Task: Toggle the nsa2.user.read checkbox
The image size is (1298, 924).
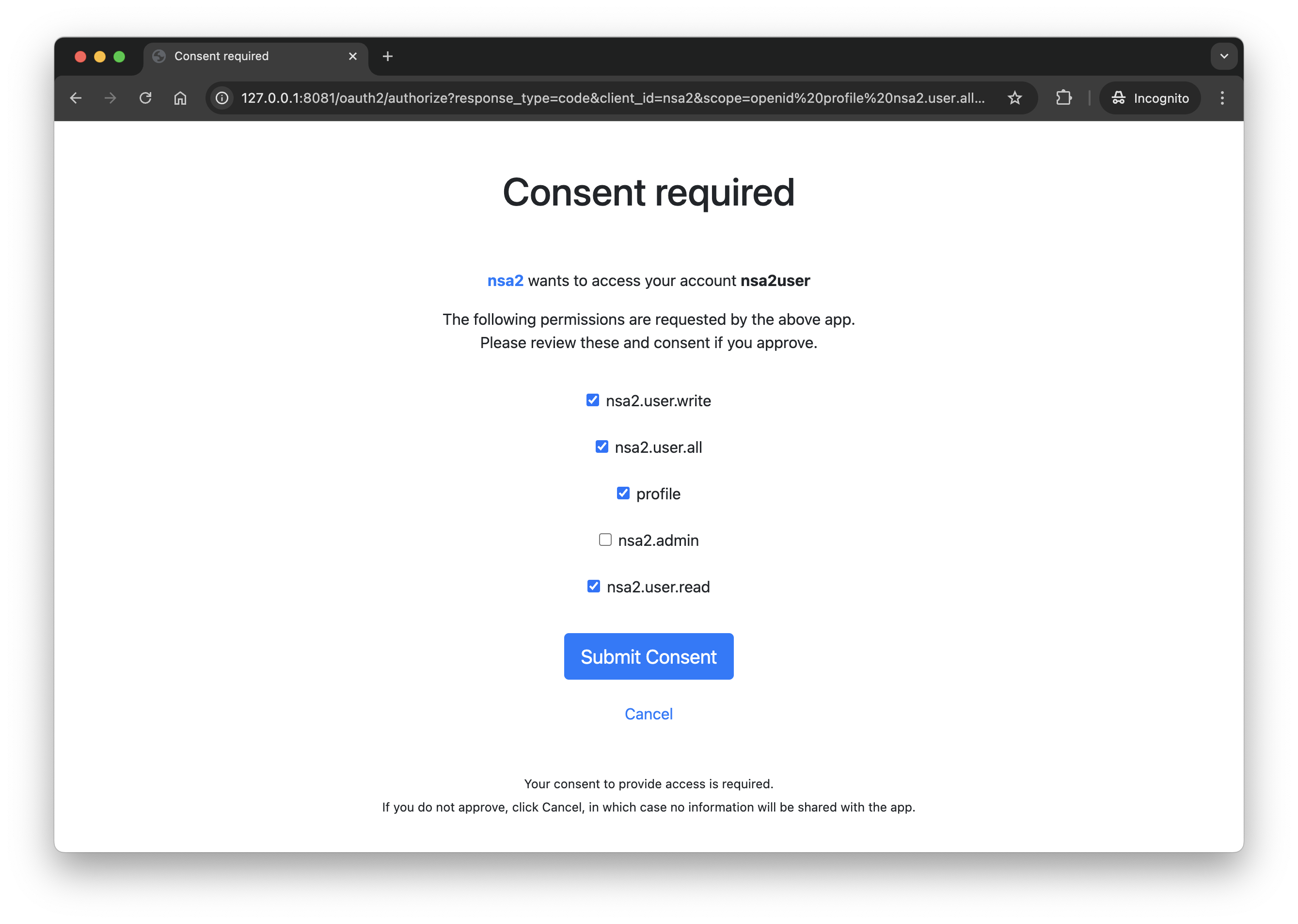Action: (594, 586)
